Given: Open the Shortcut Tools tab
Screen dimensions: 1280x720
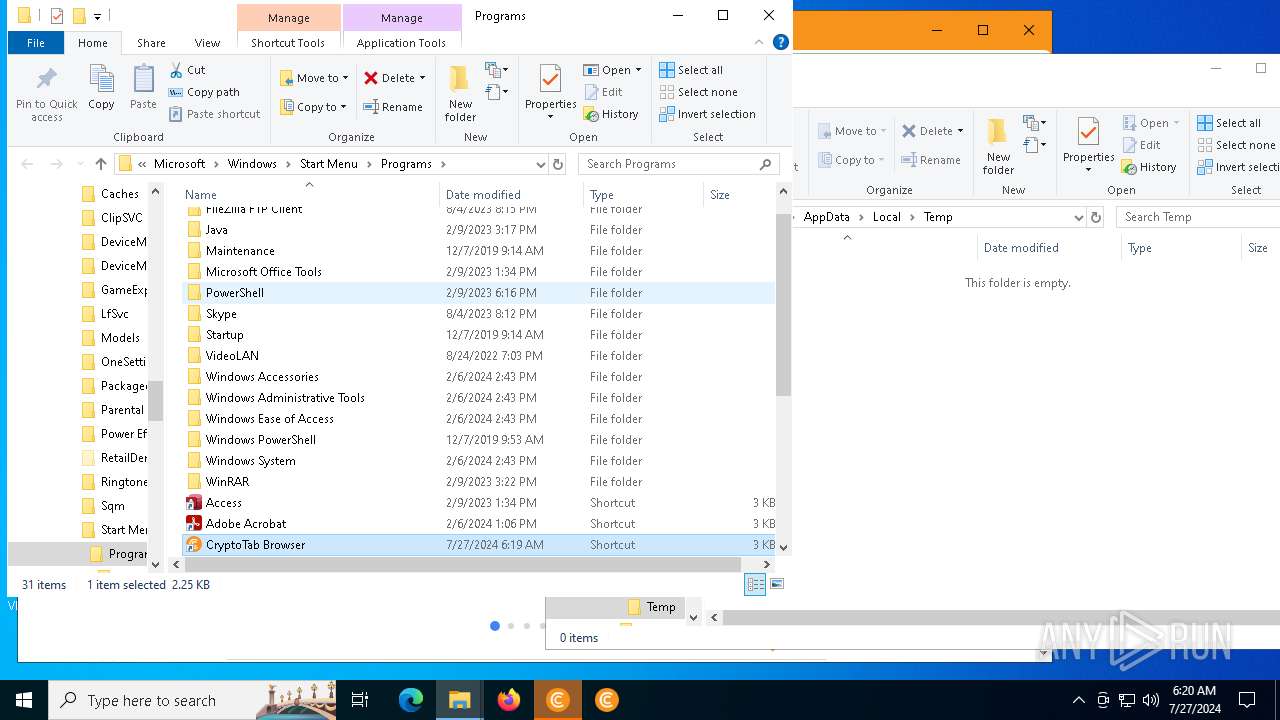Looking at the screenshot, I should [288, 43].
